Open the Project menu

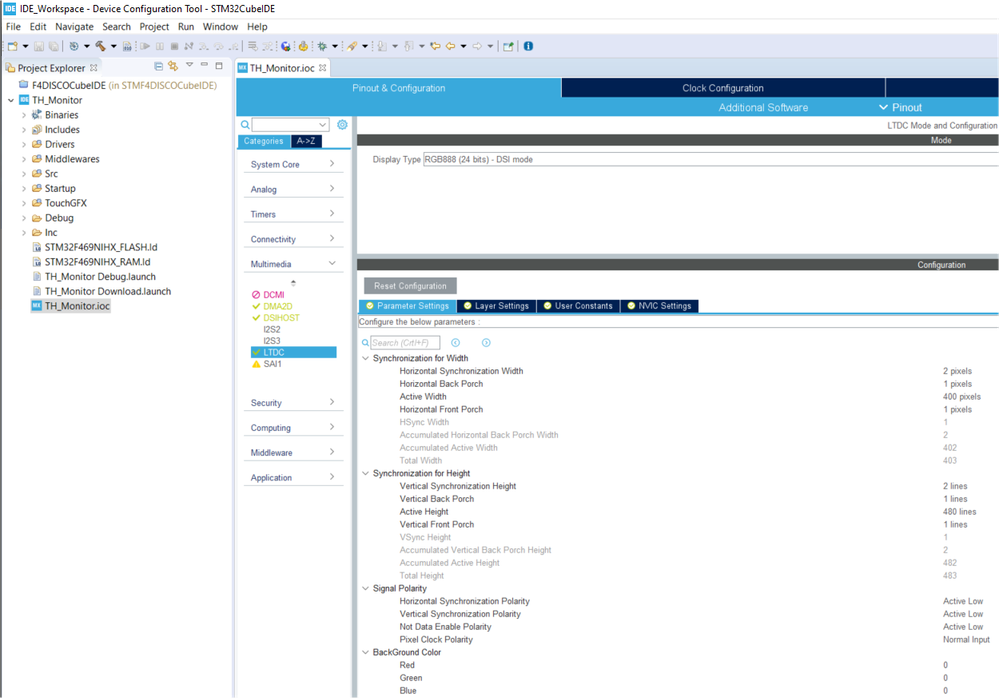[154, 27]
